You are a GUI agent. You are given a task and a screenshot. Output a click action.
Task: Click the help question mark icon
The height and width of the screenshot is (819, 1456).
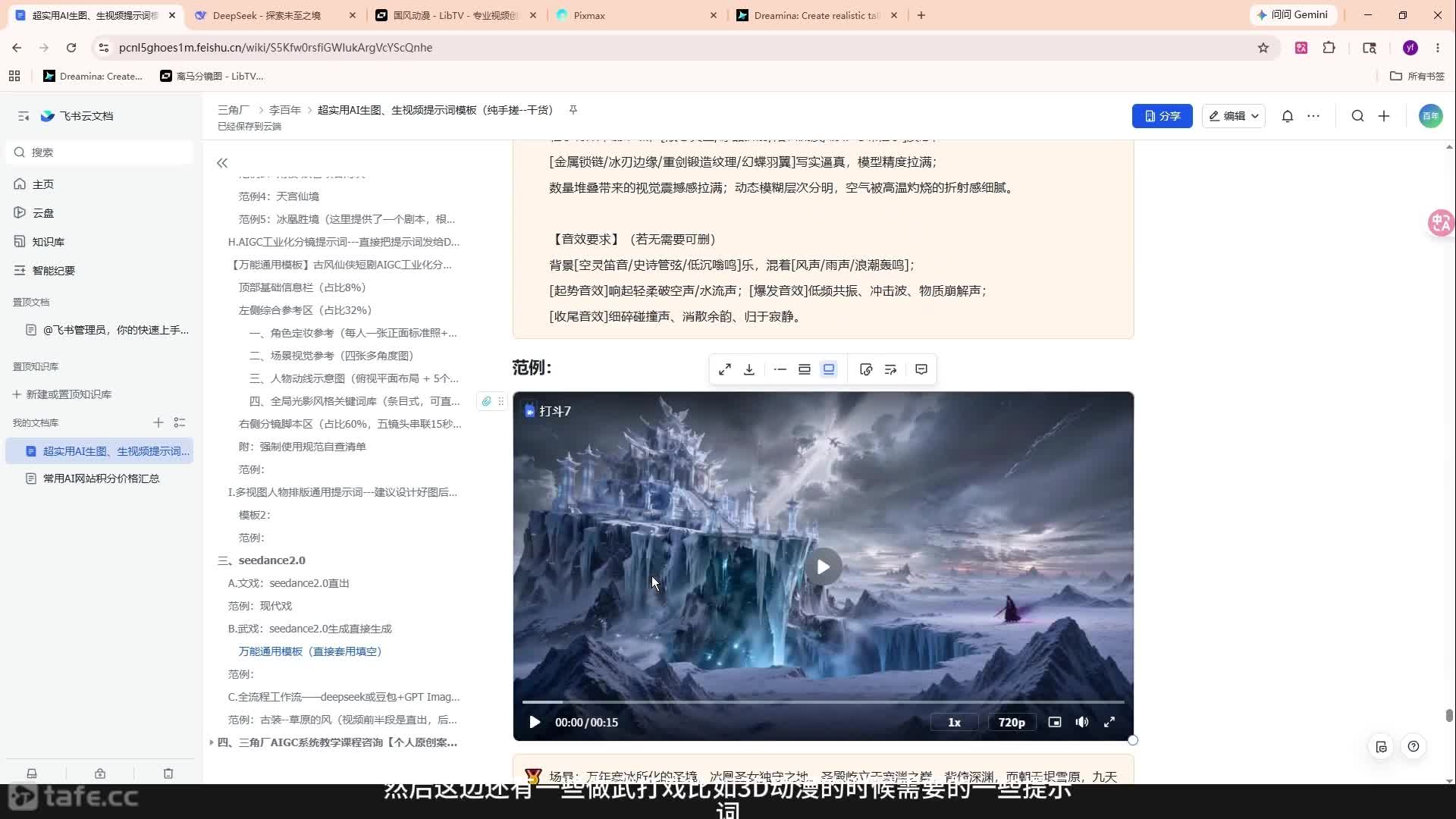point(1414,747)
